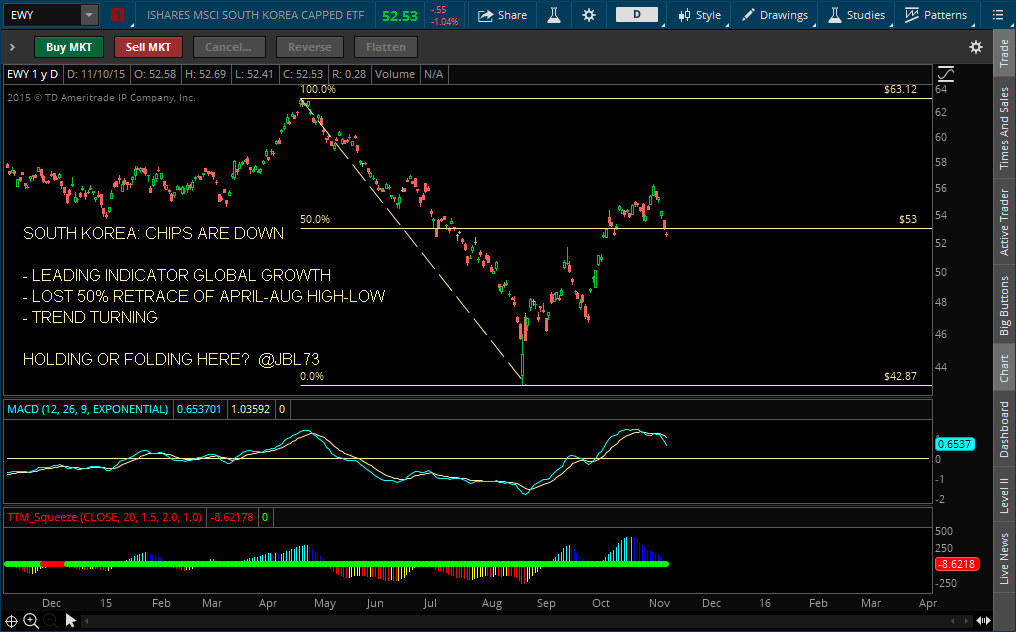Click the crosshair pan icon below the chart
The height and width of the screenshot is (632, 1016).
pyautogui.click(x=12, y=621)
